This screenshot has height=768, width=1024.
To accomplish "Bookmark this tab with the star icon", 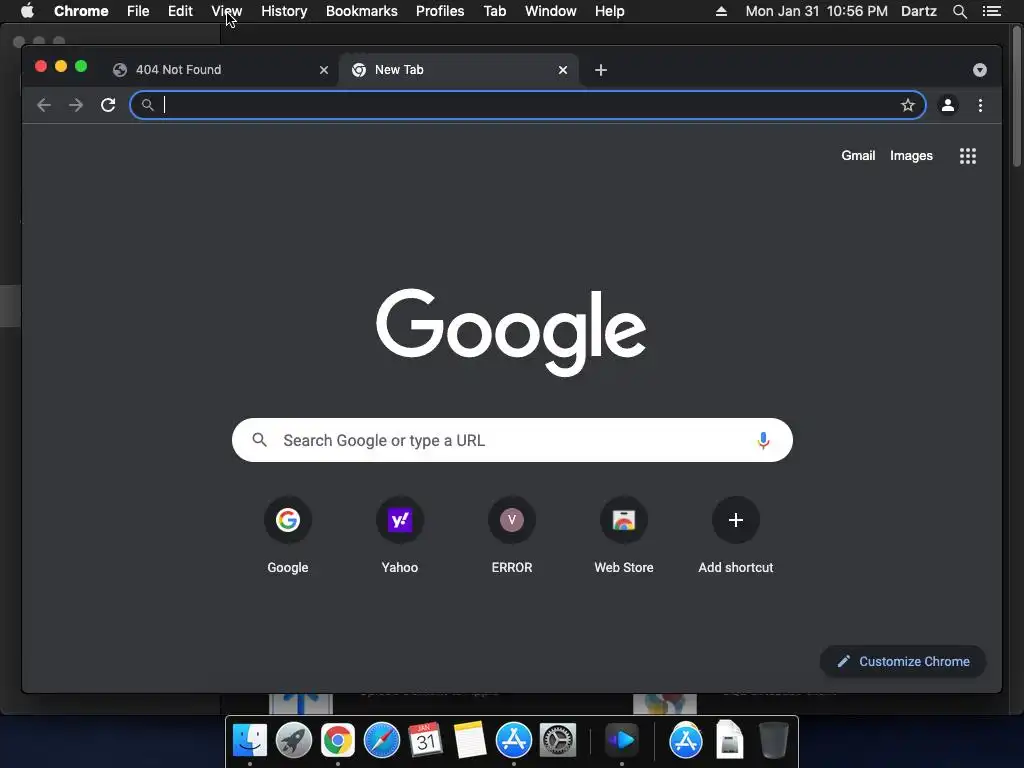I will pyautogui.click(x=908, y=105).
